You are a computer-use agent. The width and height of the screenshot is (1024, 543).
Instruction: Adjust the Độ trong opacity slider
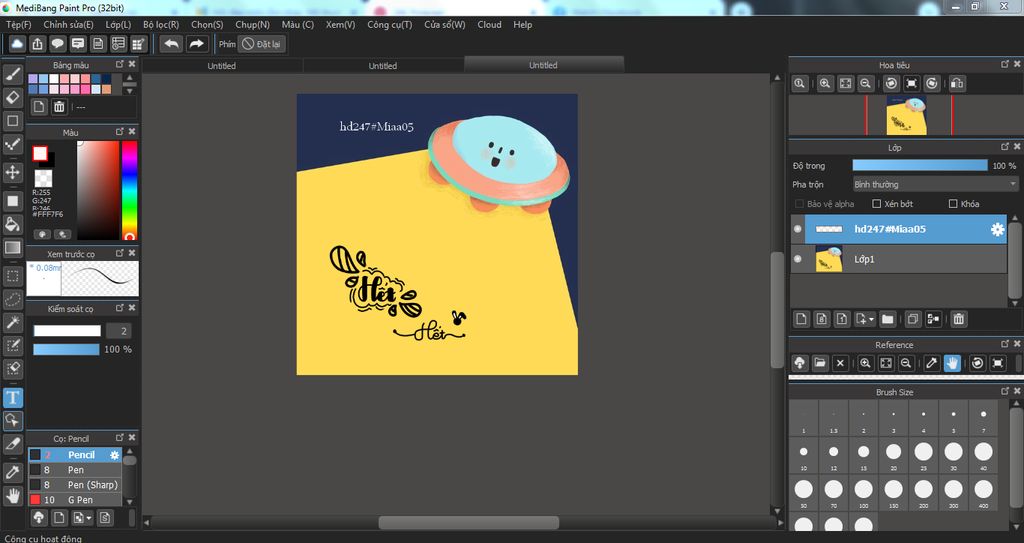click(920, 166)
